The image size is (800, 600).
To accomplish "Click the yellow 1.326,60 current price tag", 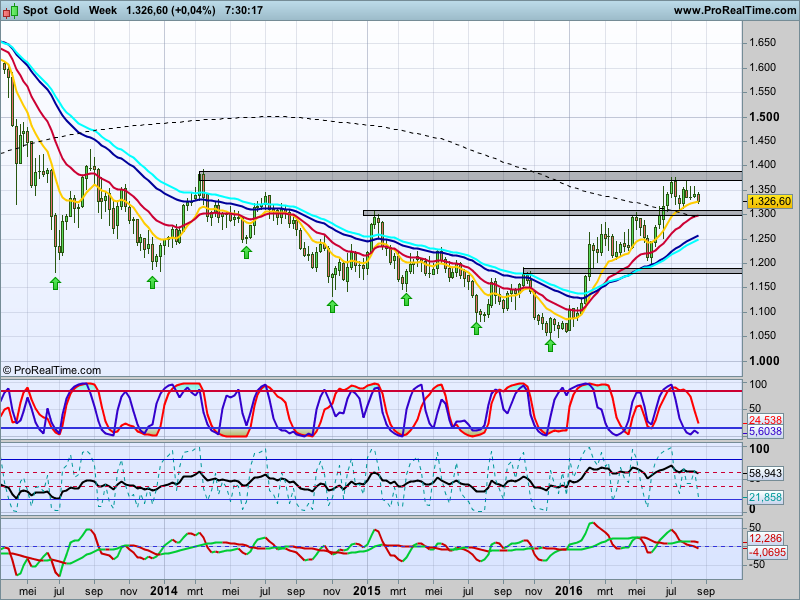I will [x=770, y=202].
